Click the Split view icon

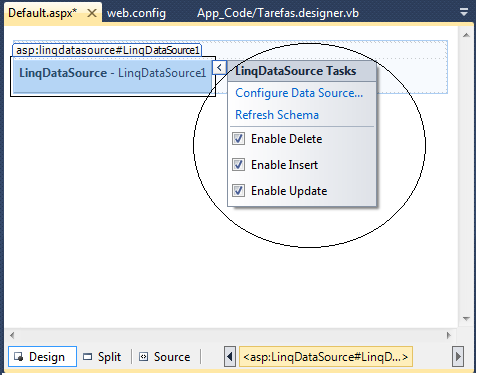point(87,357)
